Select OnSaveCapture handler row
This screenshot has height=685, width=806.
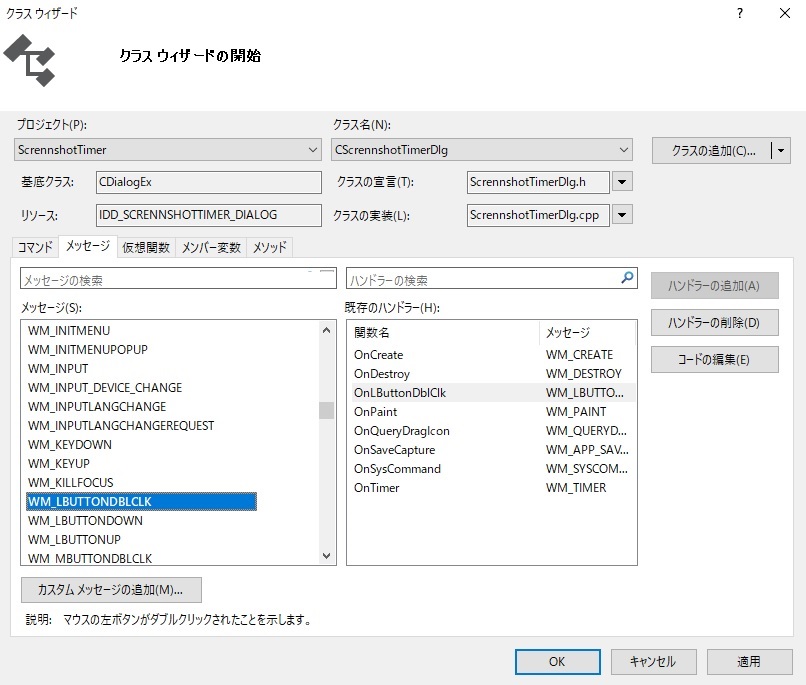493,450
